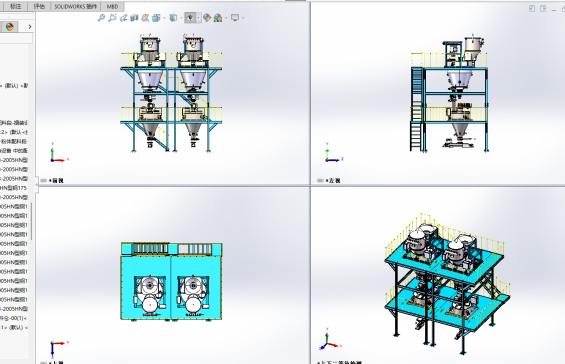
Task: Click the link icon beside *左视 label
Action: coord(320,181)
